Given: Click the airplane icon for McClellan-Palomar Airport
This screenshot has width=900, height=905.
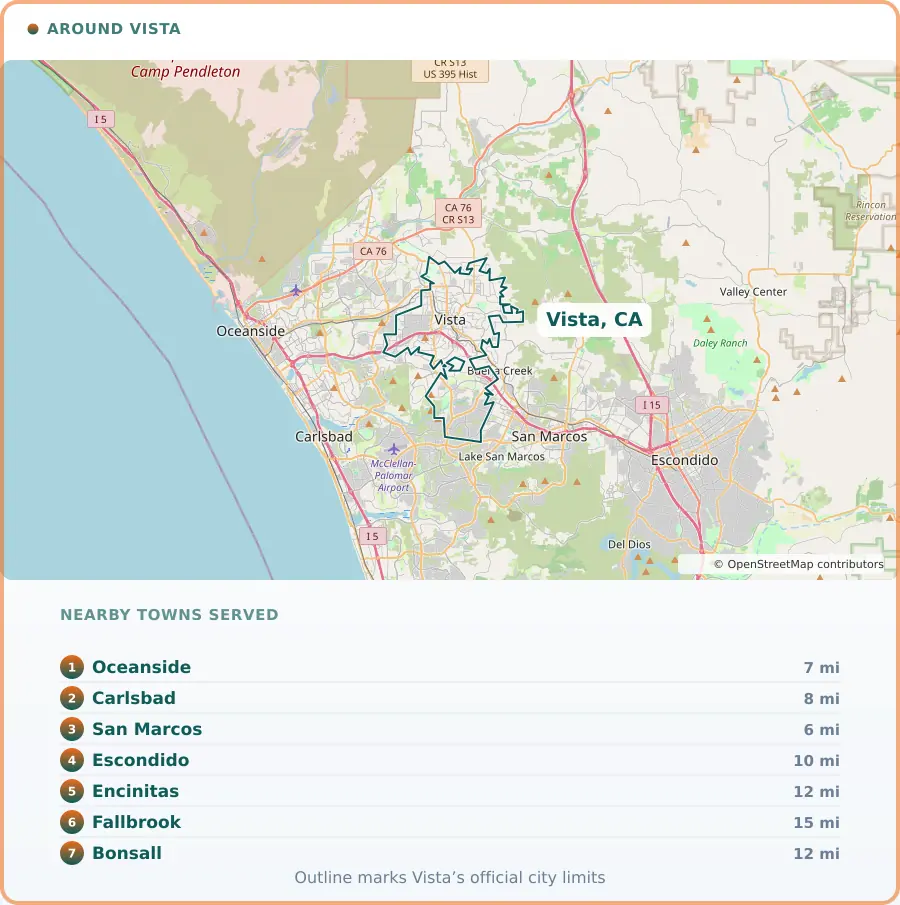Looking at the screenshot, I should tap(393, 448).
